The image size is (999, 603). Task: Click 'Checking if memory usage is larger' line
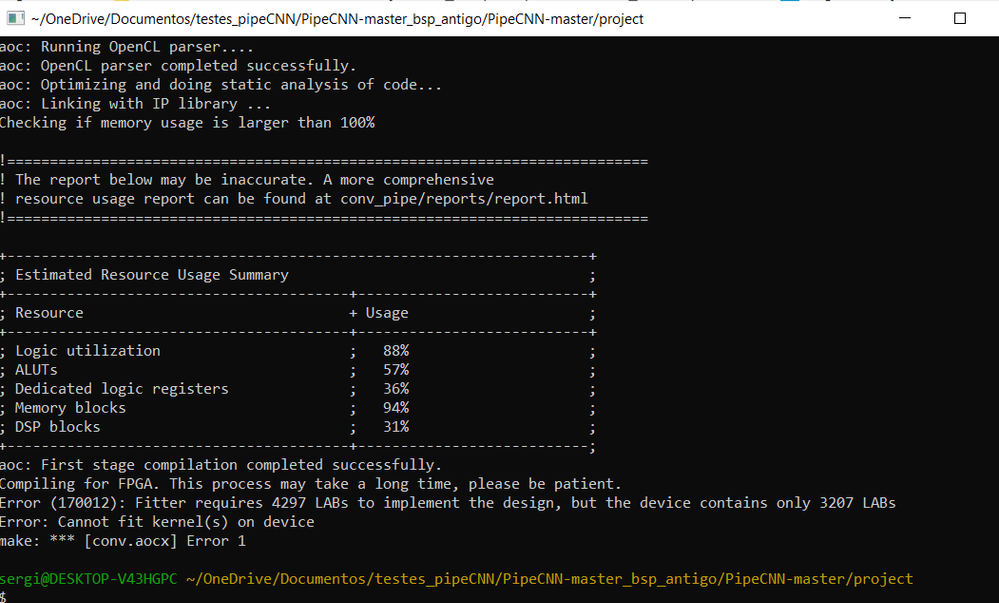coord(187,123)
